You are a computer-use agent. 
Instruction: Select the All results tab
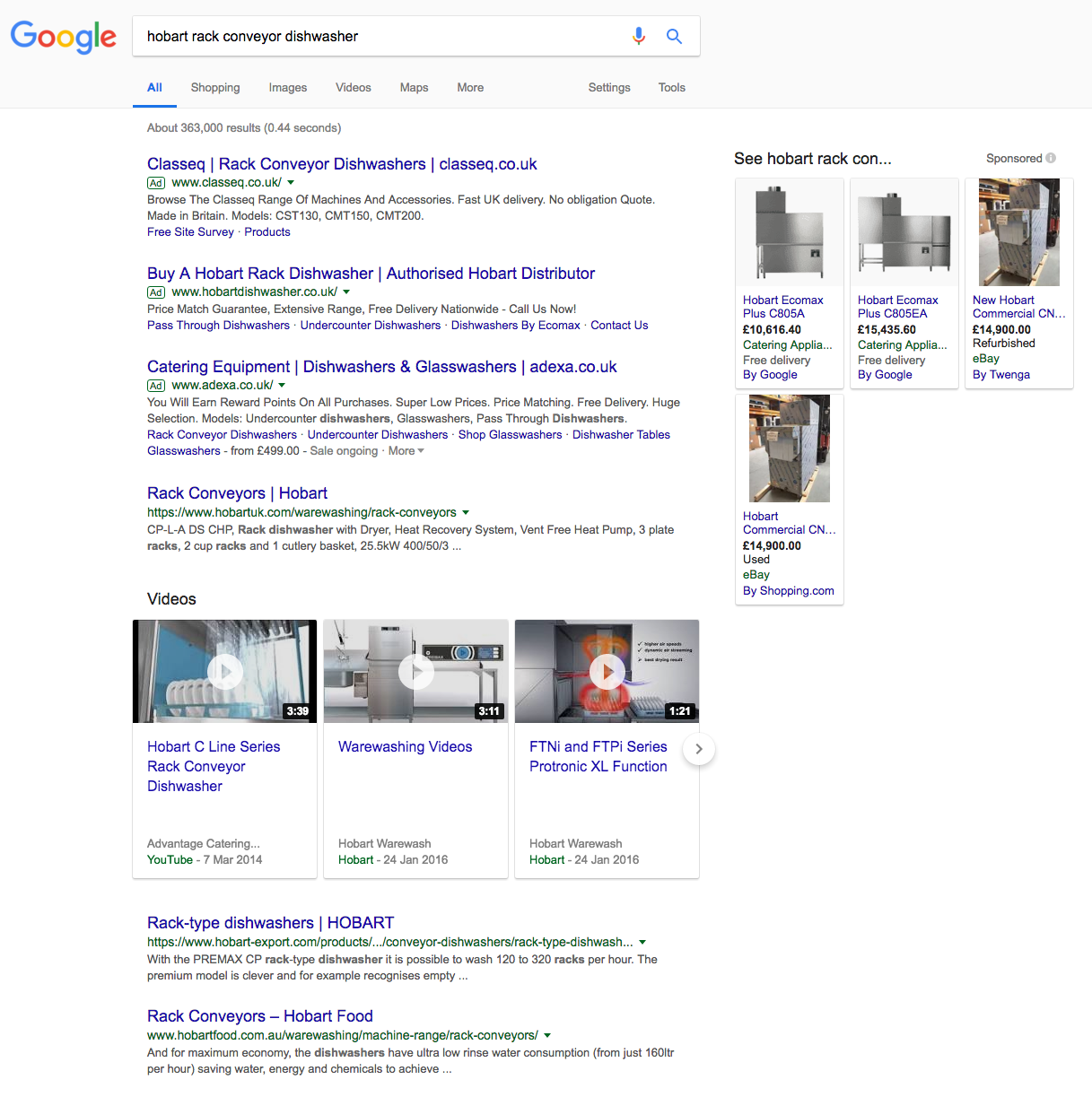[154, 88]
